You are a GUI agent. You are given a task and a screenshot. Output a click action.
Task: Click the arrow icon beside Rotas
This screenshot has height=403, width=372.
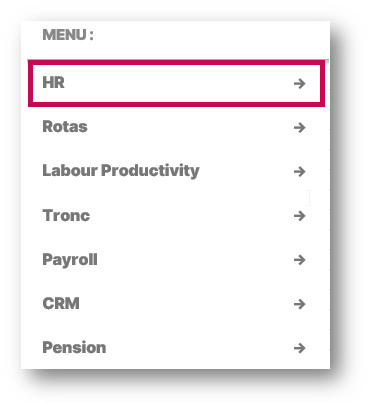(299, 127)
